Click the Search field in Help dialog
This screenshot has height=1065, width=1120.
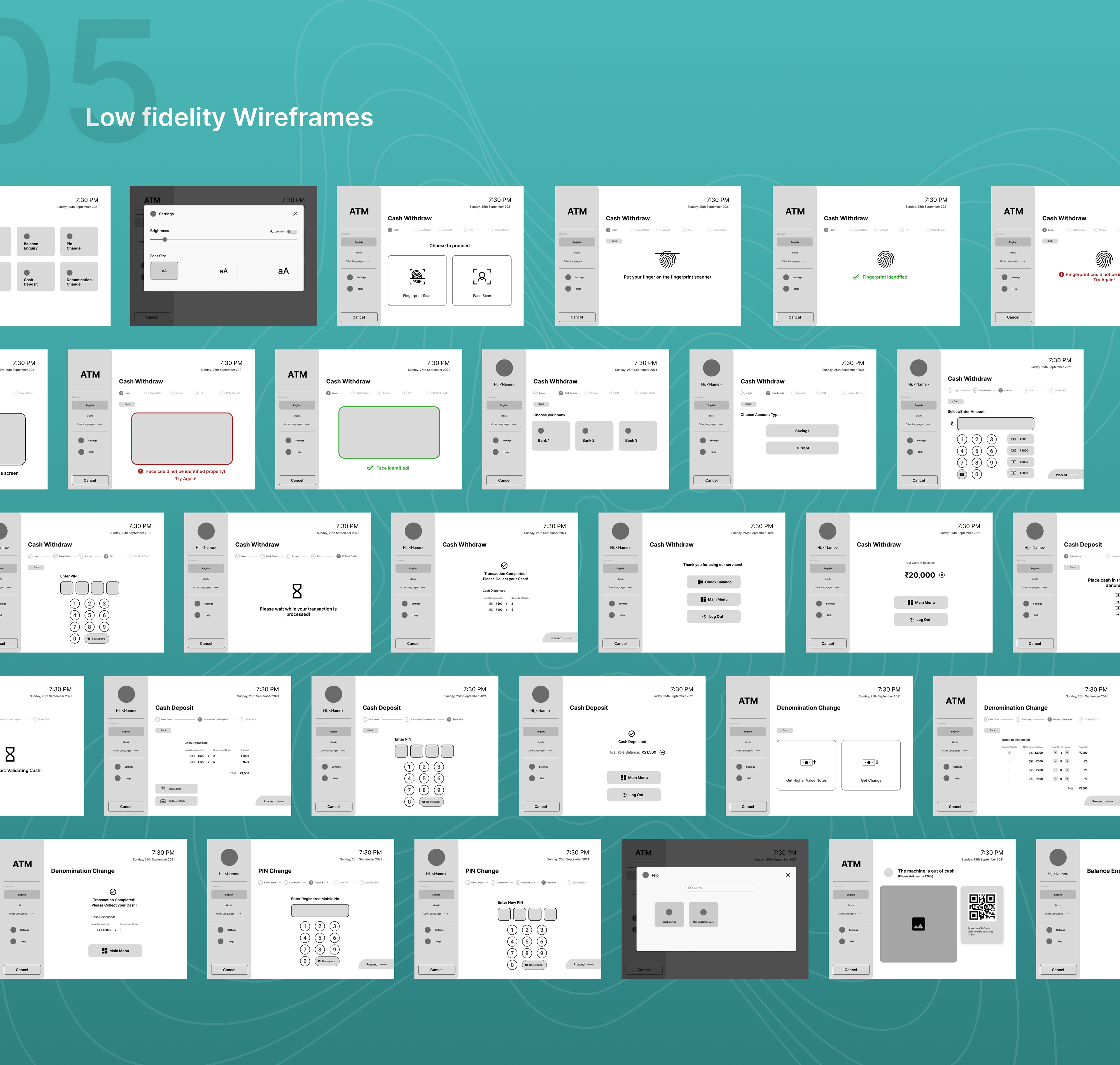720,888
